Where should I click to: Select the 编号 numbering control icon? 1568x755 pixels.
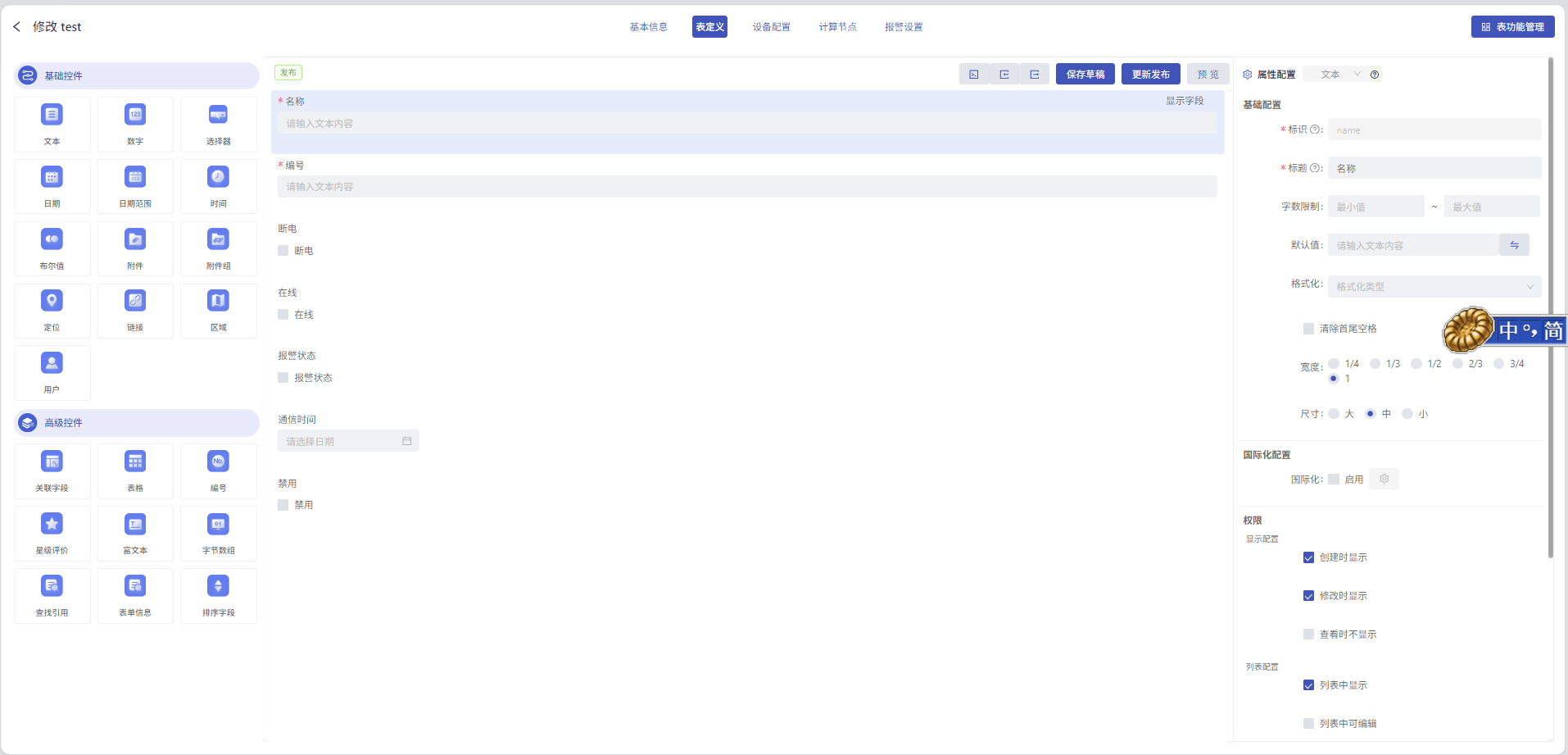point(218,462)
